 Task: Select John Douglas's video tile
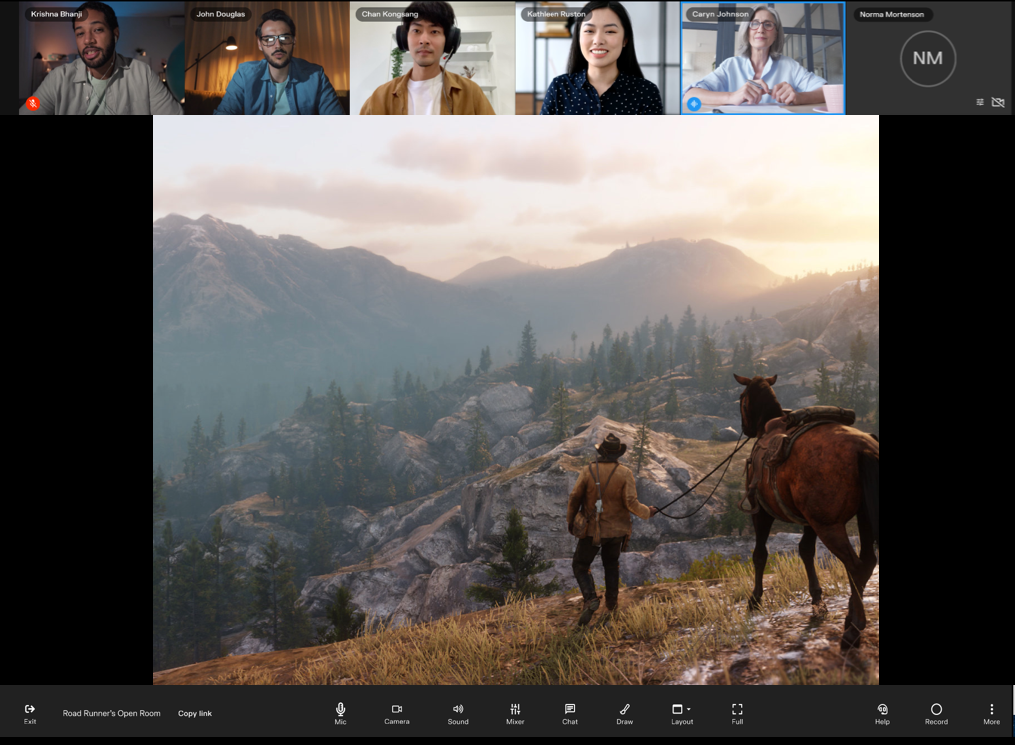point(267,58)
